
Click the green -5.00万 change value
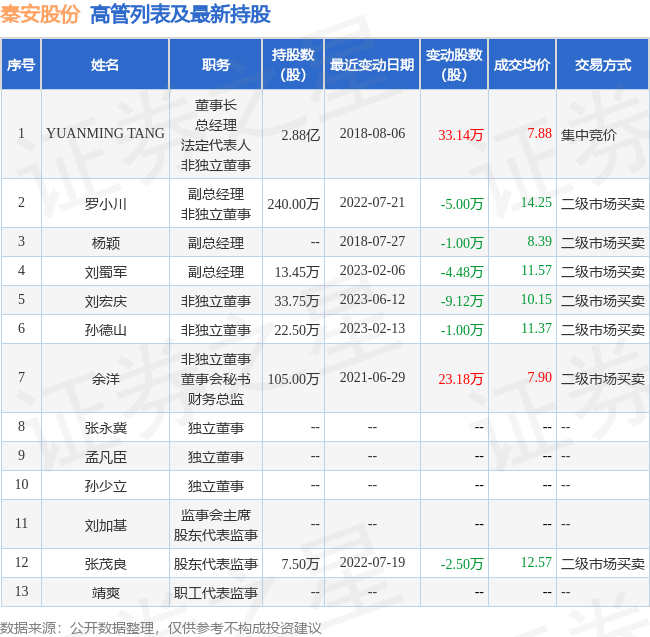[462, 204]
